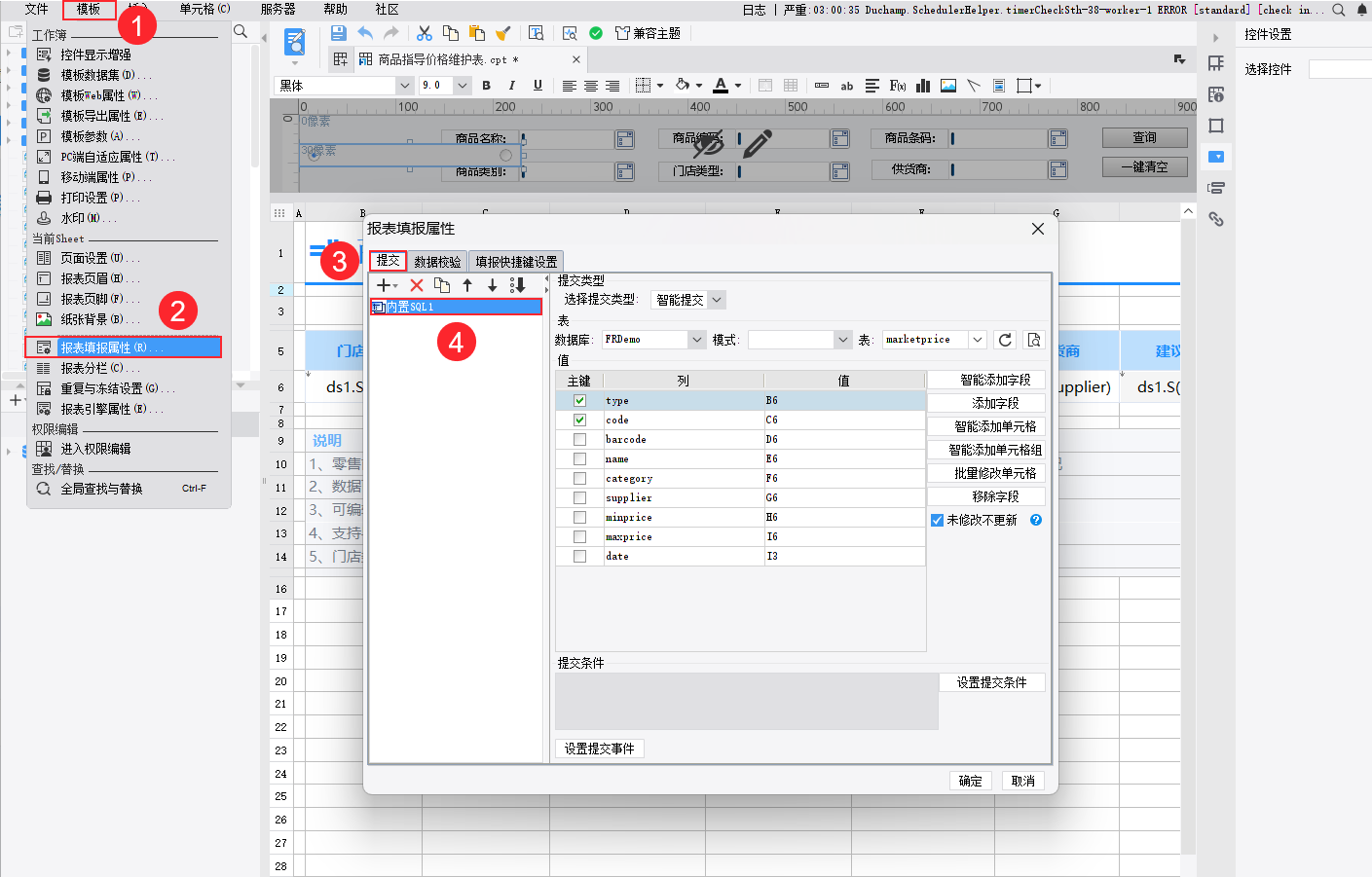Check primary key for minprice row
The image size is (1372, 877).
(x=580, y=517)
